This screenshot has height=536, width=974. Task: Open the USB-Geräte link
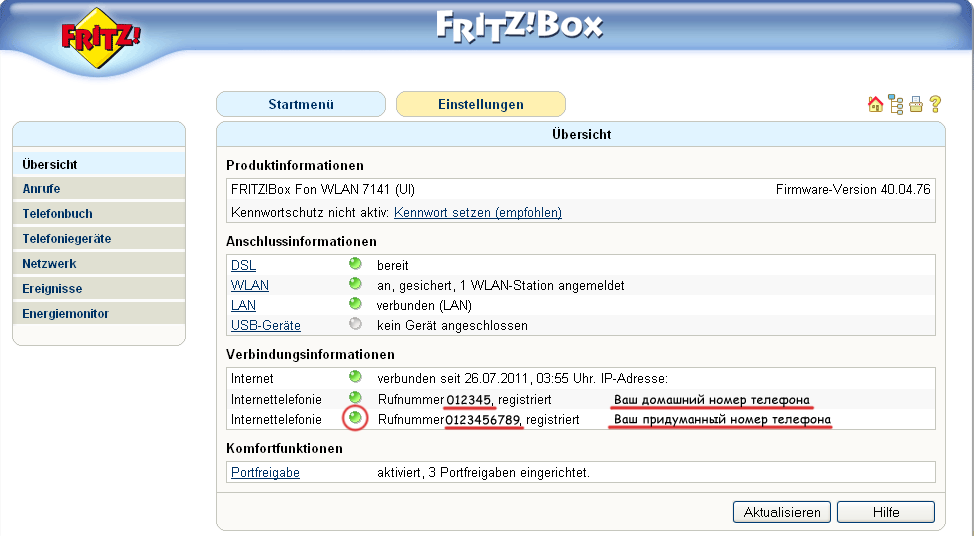266,325
